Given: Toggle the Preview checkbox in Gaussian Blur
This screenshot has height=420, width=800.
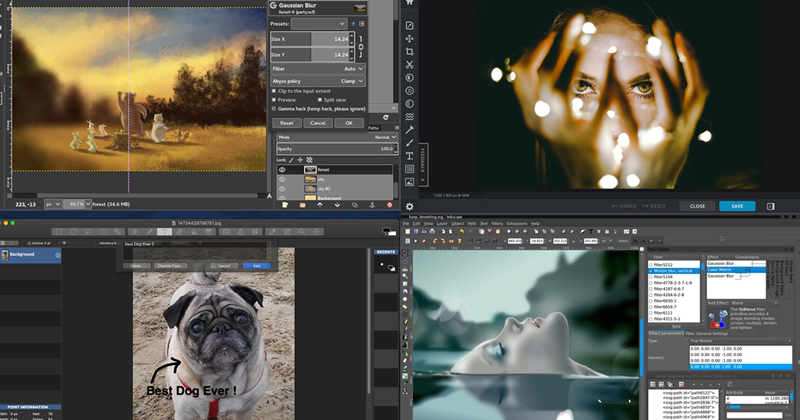Looking at the screenshot, I should click(274, 100).
